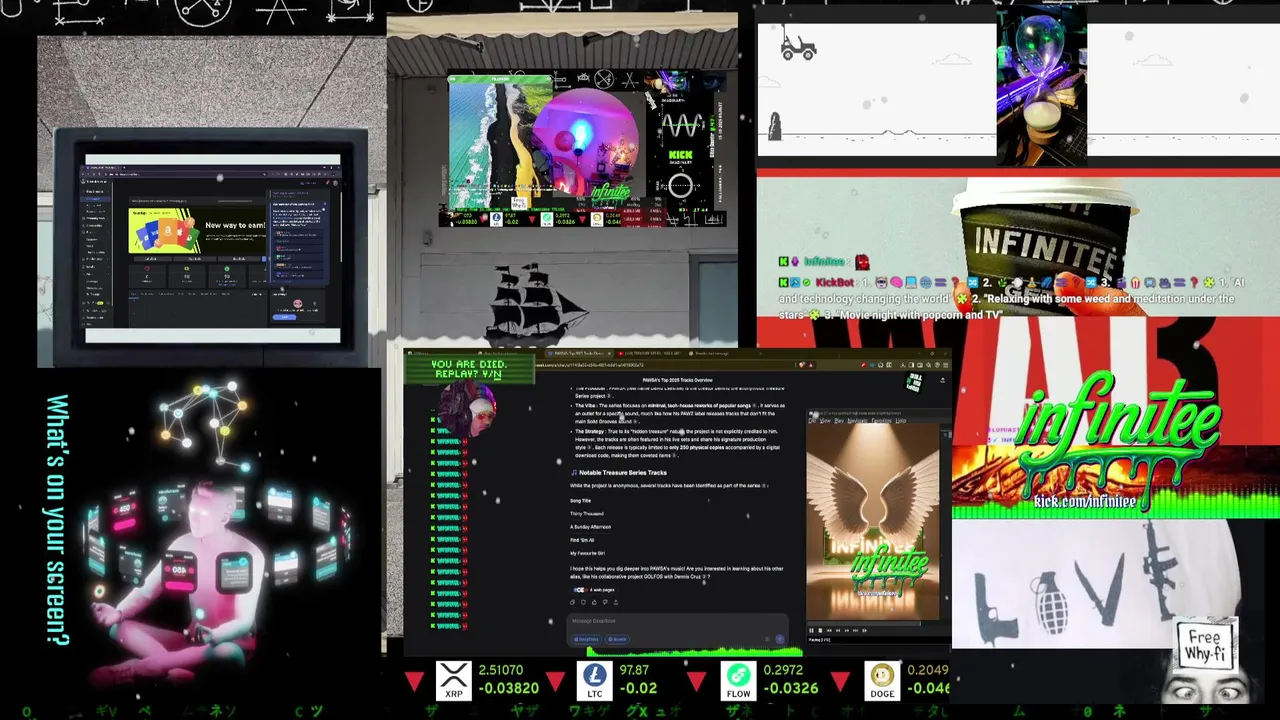Click the jeep in the dino game panel
Image resolution: width=1280 pixels, height=720 pixels.
tap(798, 47)
